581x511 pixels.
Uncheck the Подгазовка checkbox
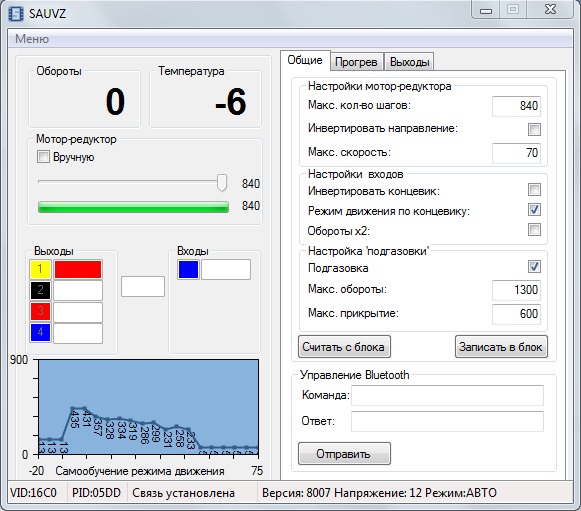coord(534,266)
